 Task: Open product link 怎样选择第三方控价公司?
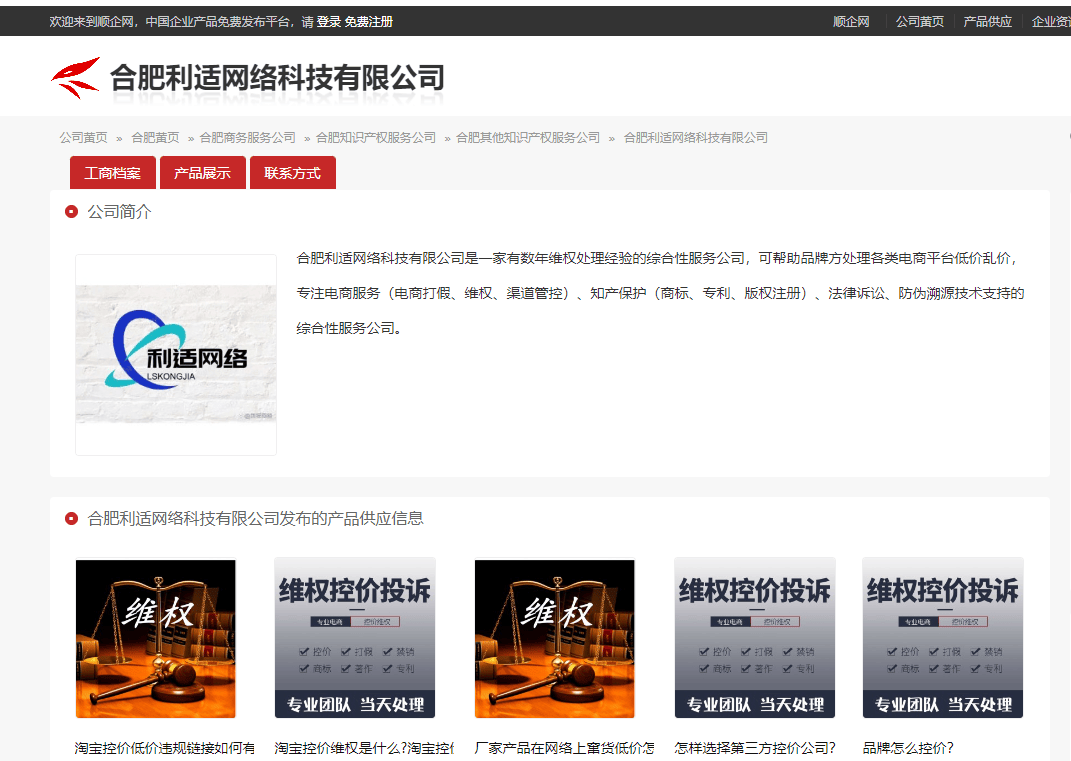click(755, 748)
